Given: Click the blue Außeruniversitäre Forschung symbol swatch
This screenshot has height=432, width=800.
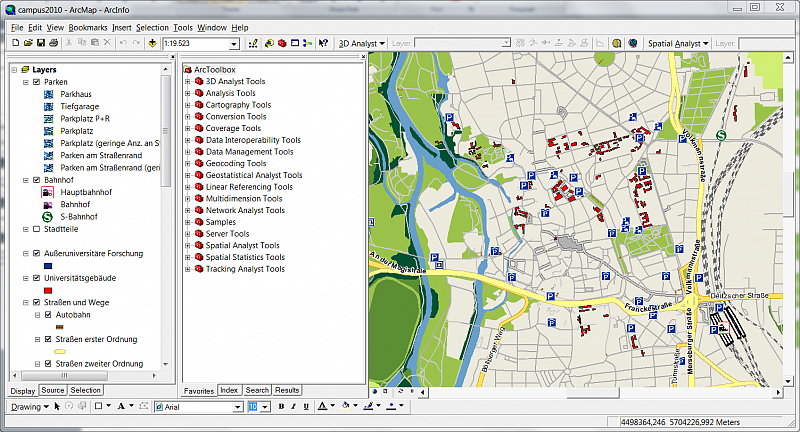Looking at the screenshot, I should (x=48, y=266).
